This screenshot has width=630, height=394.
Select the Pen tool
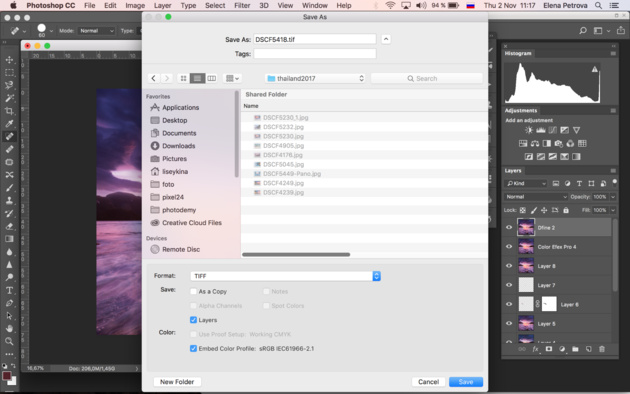[9, 303]
